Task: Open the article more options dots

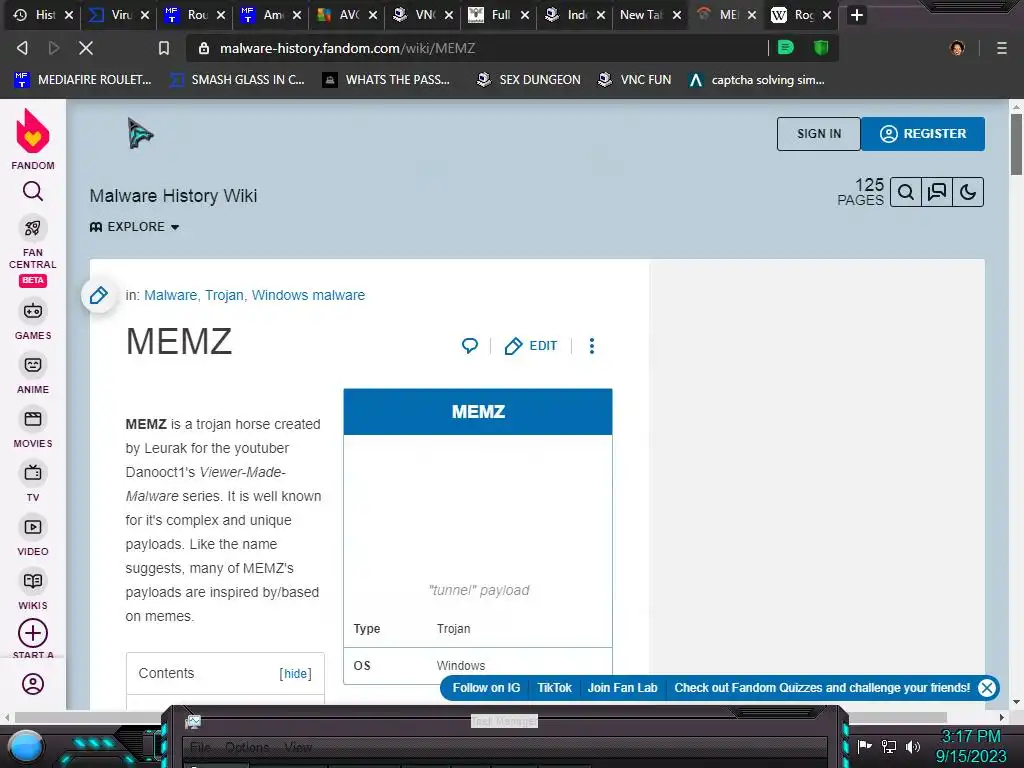Action: 592,345
